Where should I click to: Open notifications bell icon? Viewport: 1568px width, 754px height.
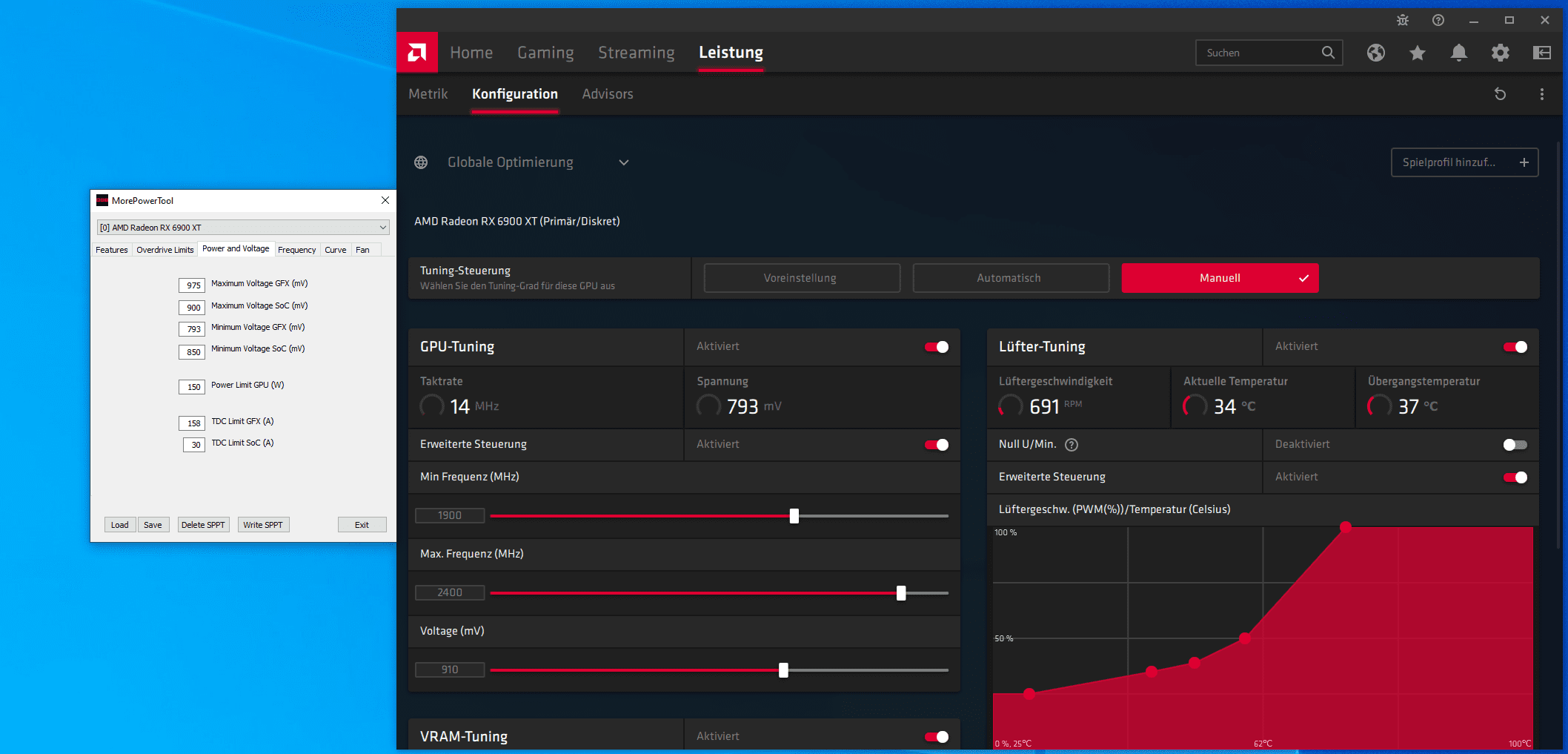1459,53
